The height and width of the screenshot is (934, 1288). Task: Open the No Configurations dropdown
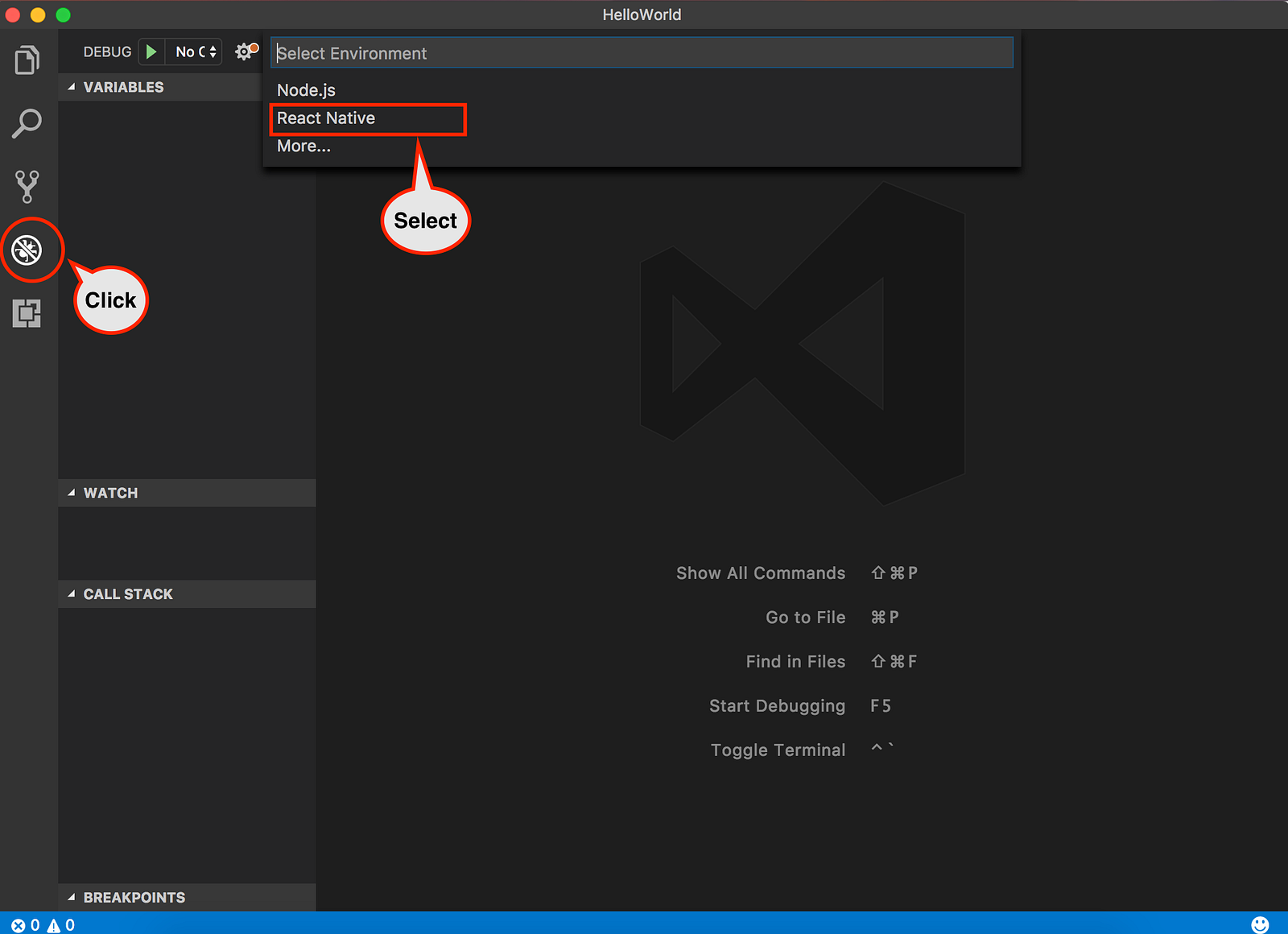click(x=194, y=52)
